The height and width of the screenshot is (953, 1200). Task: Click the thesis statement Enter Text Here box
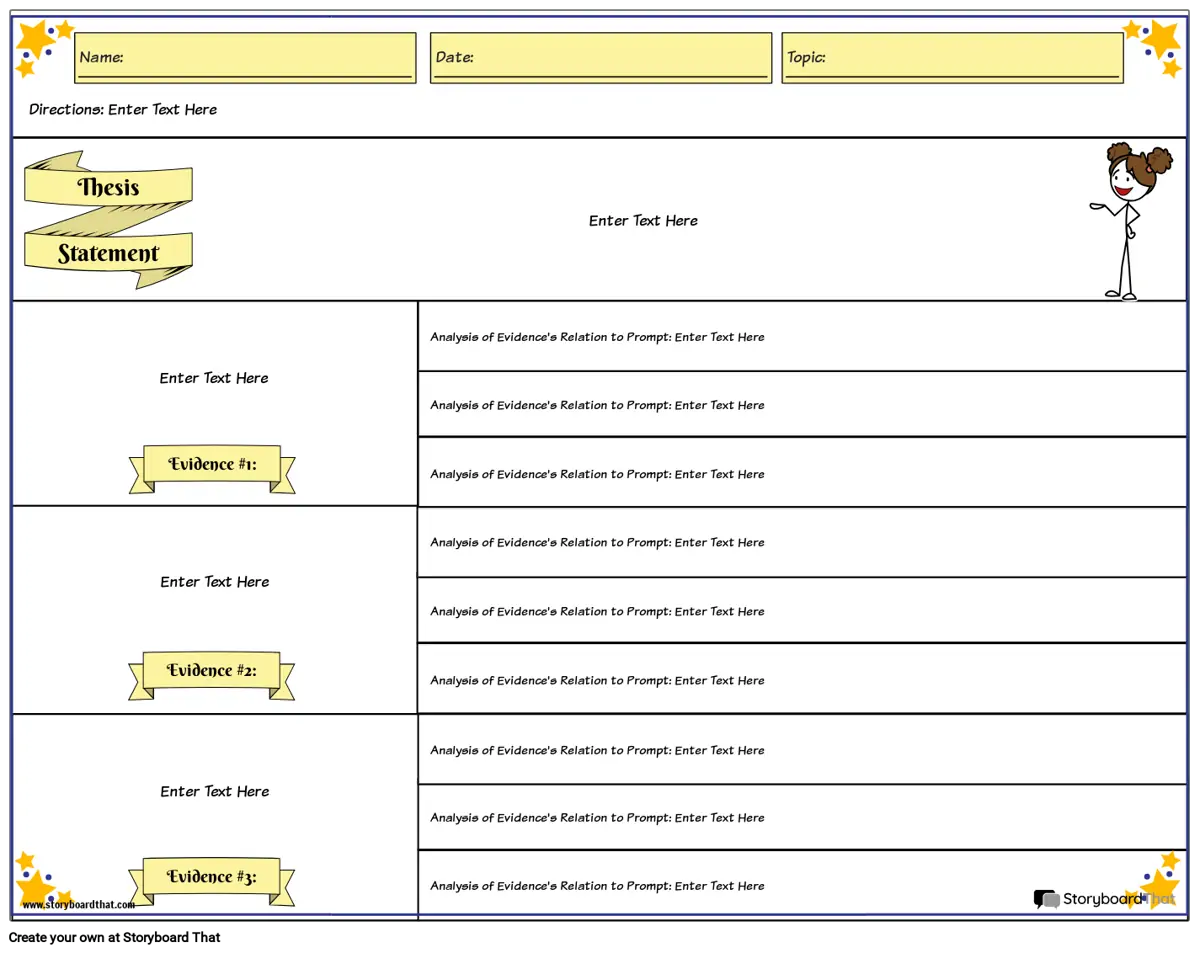click(643, 221)
